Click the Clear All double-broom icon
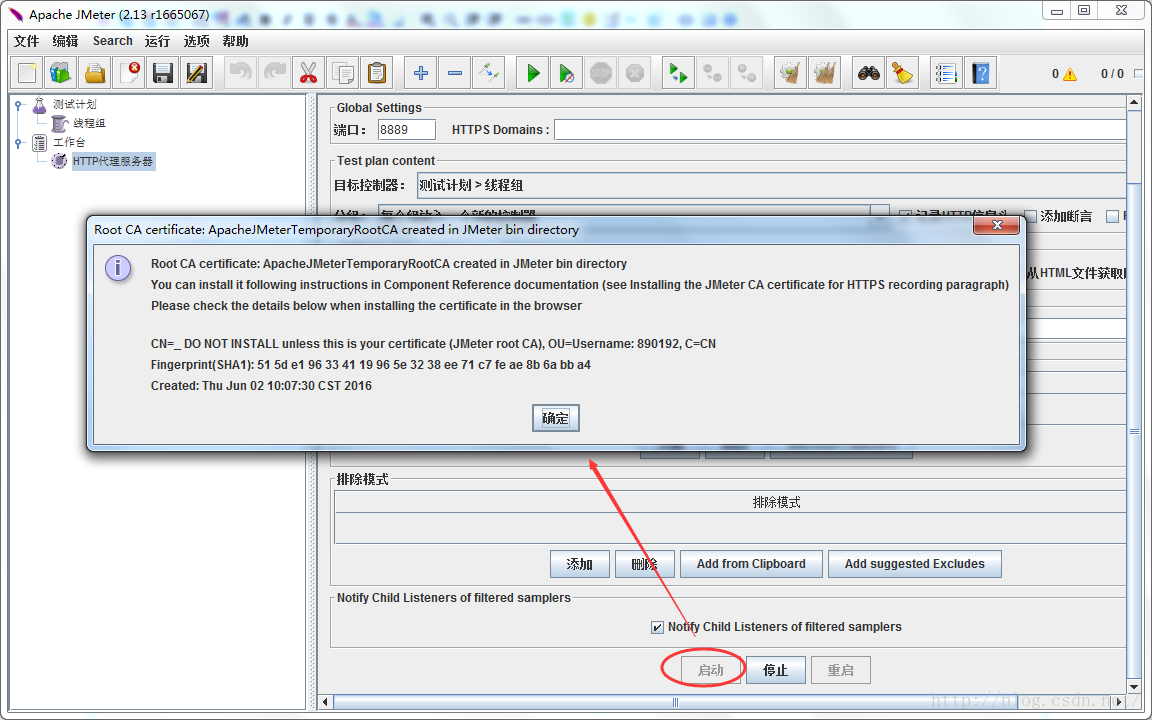This screenshot has height=720, width=1152. tap(824, 73)
